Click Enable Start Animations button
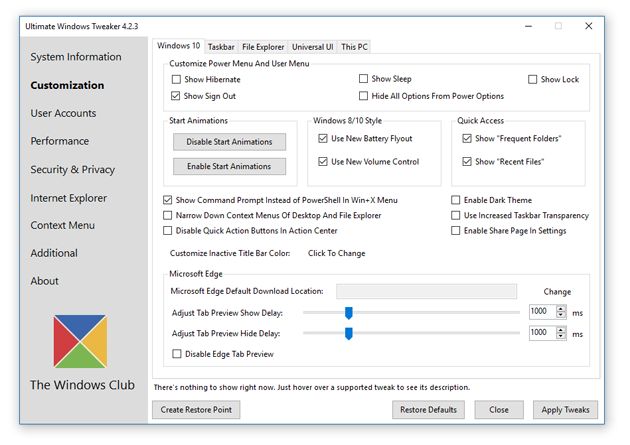The width and height of the screenshot is (630, 445). [229, 166]
